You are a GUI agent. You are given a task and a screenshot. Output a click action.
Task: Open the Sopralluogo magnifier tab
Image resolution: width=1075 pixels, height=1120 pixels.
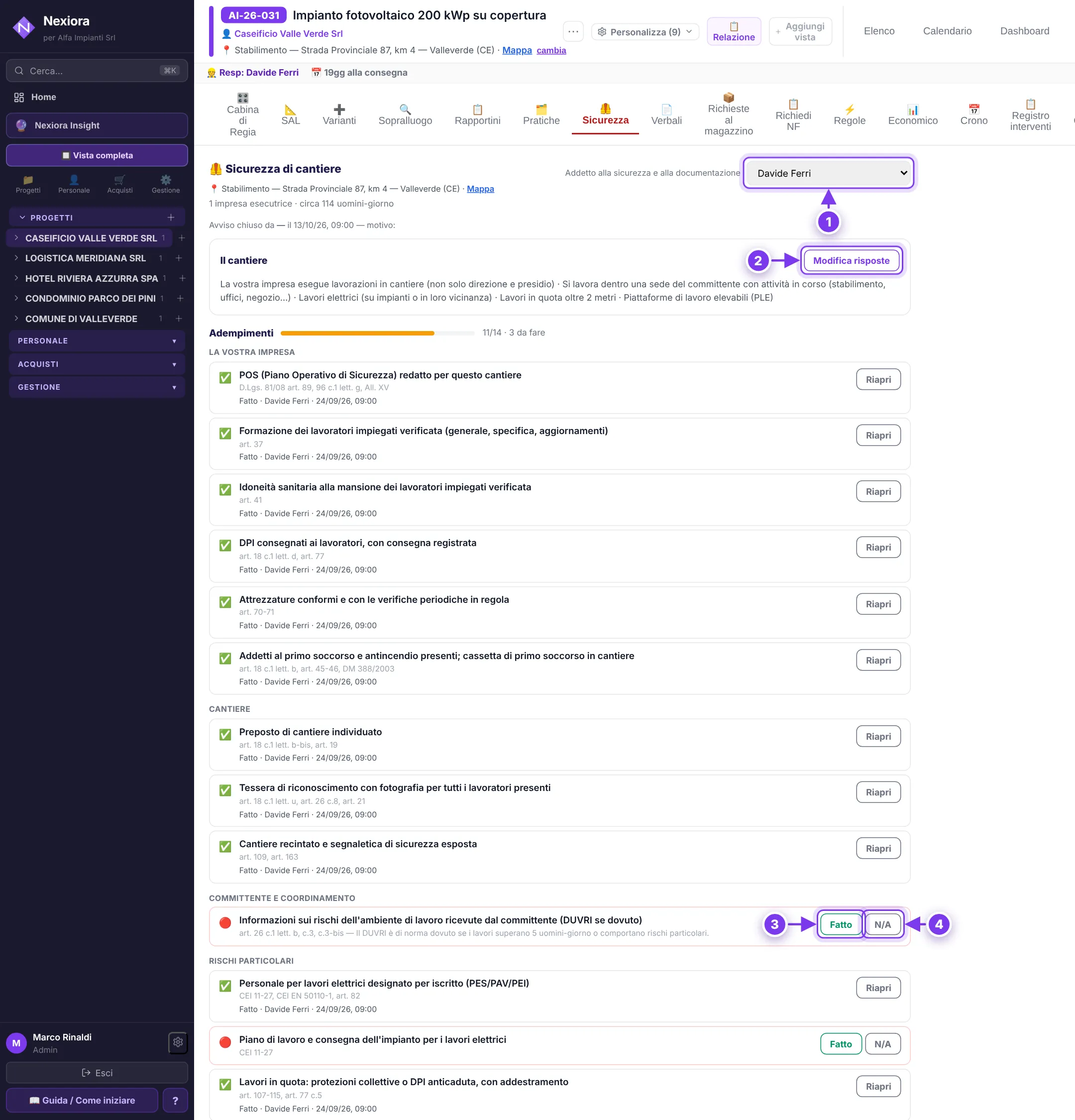coord(405,115)
